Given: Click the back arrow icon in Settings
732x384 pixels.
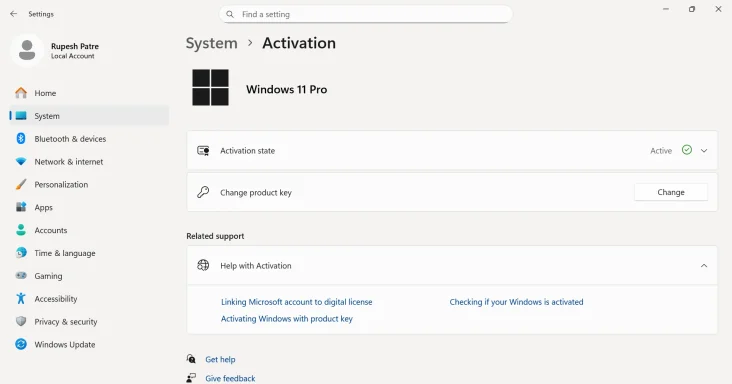Looking at the screenshot, I should coord(14,14).
